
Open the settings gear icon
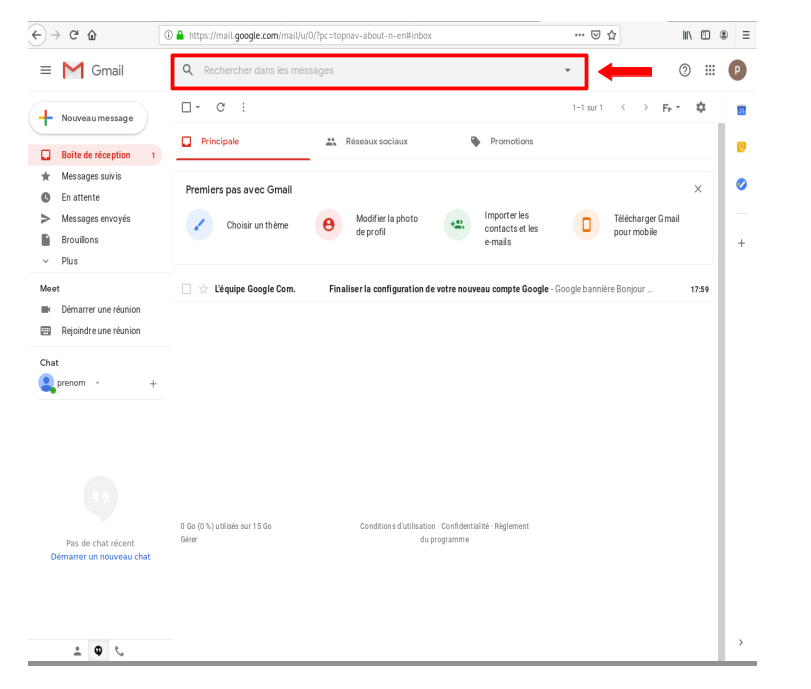pyautogui.click(x=700, y=107)
